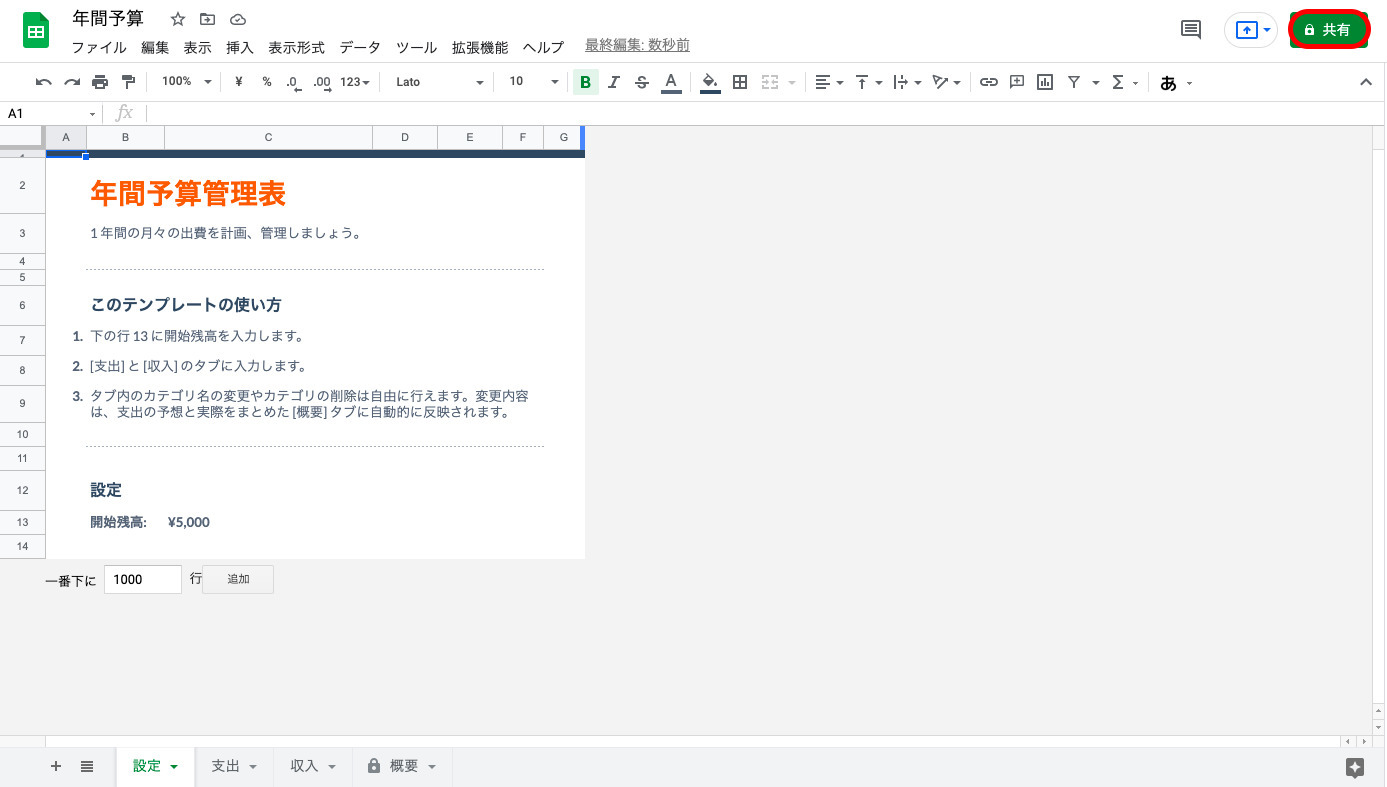
Task: Open the ツール menu
Action: coord(417,47)
